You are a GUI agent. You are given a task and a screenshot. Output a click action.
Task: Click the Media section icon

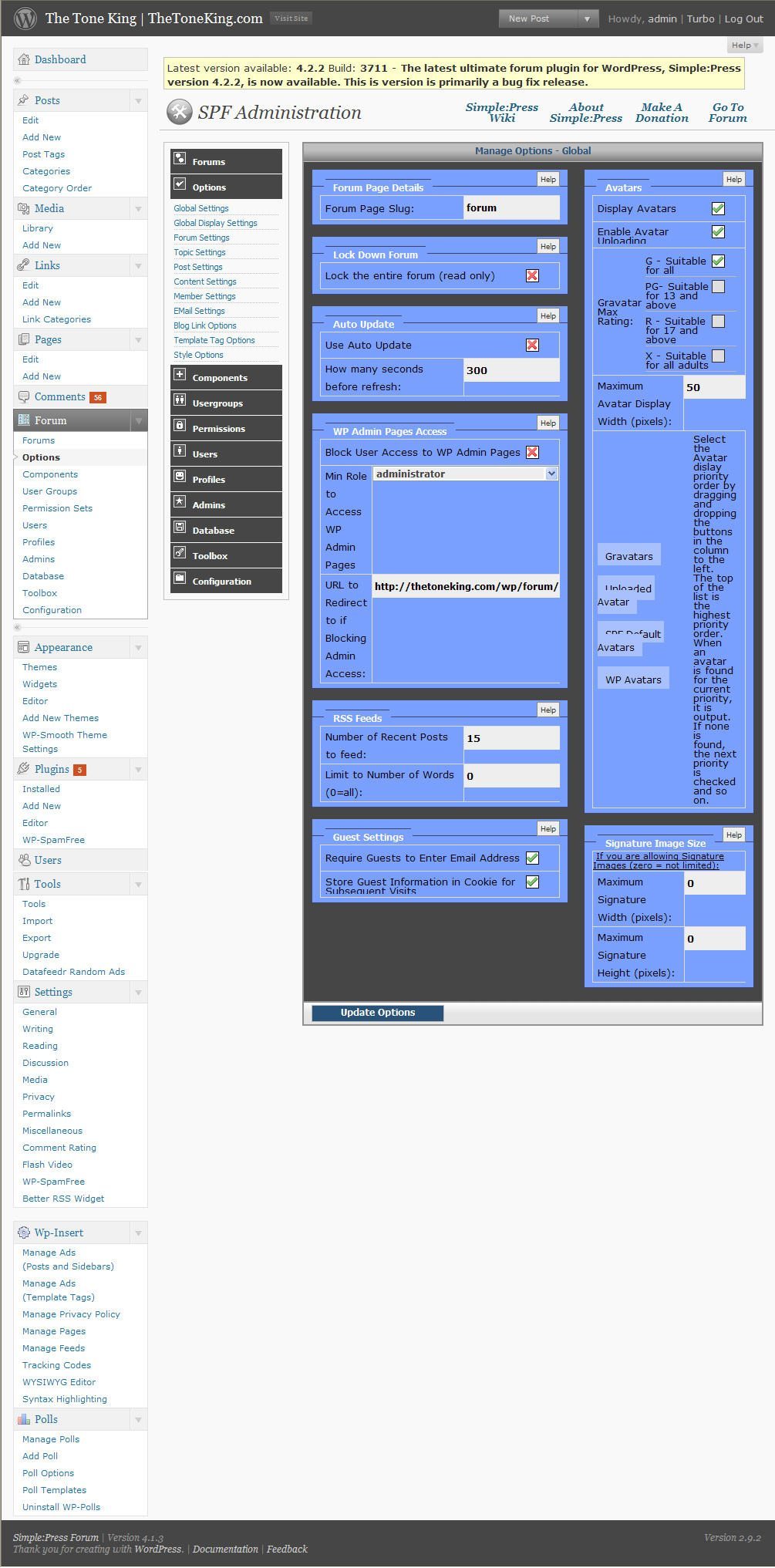point(24,208)
